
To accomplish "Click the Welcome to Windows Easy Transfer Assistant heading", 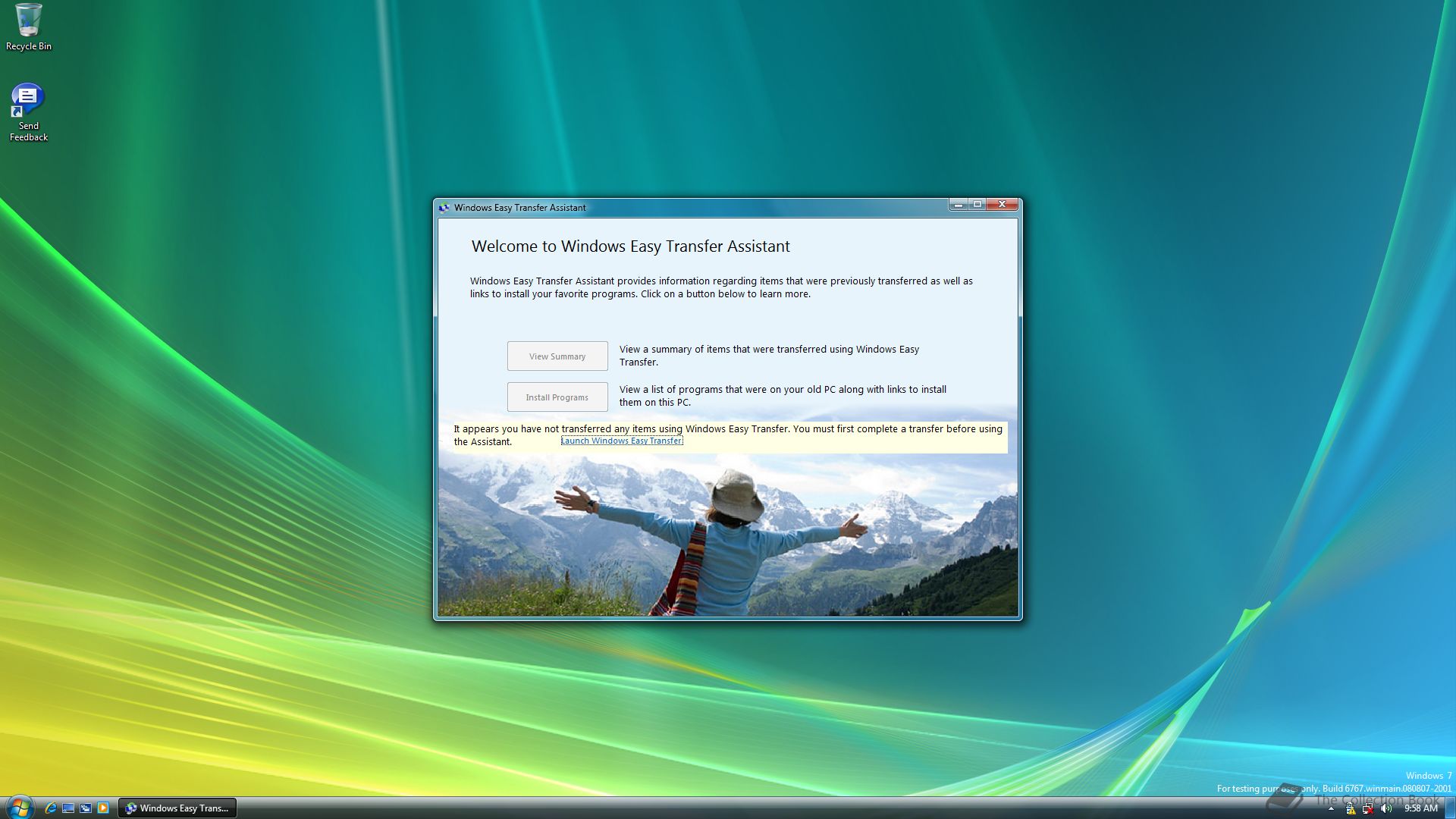I will tap(630, 246).
